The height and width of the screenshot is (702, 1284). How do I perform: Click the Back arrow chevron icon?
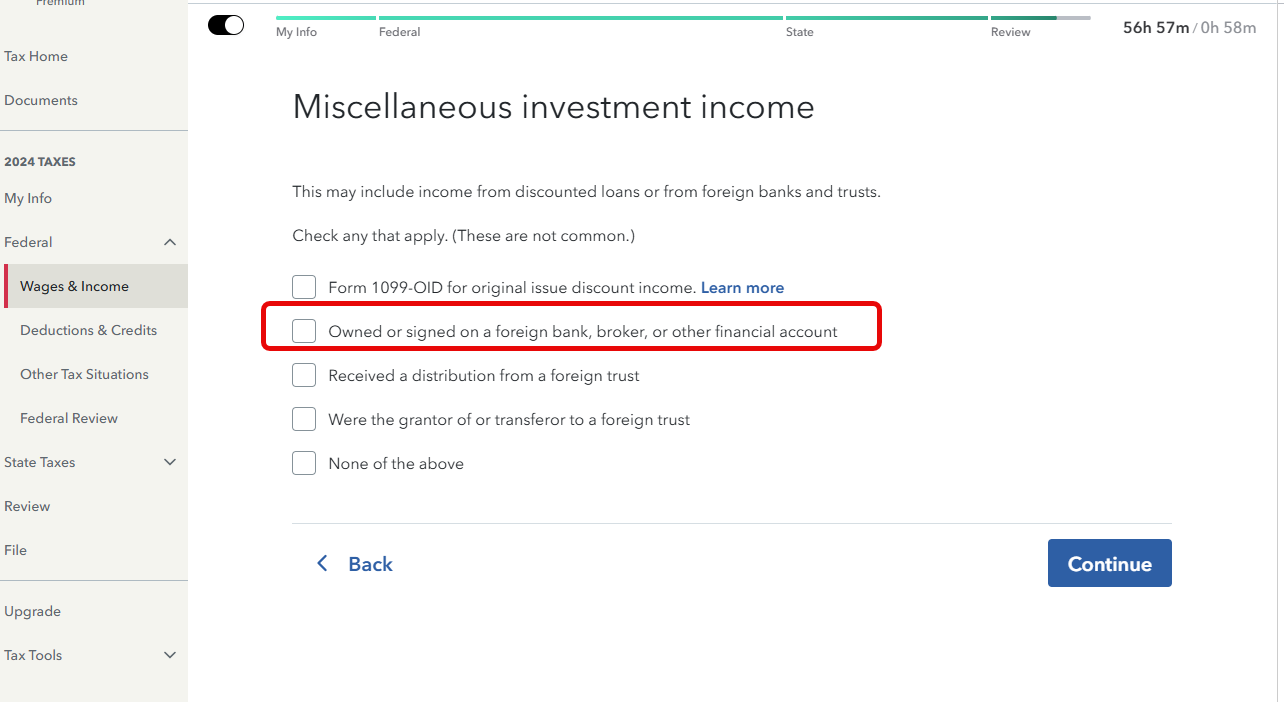tap(322, 564)
